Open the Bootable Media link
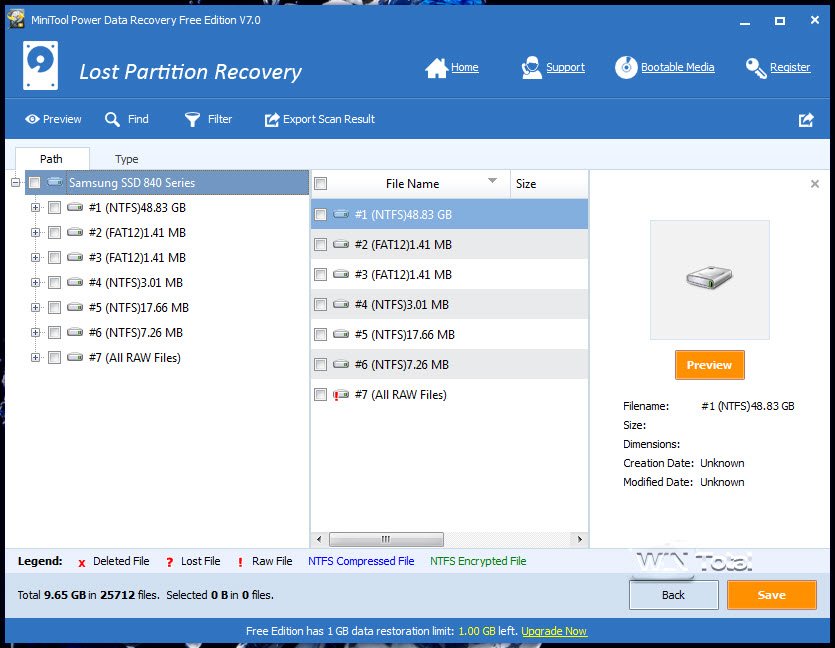The height and width of the screenshot is (648, 835). (x=677, y=67)
